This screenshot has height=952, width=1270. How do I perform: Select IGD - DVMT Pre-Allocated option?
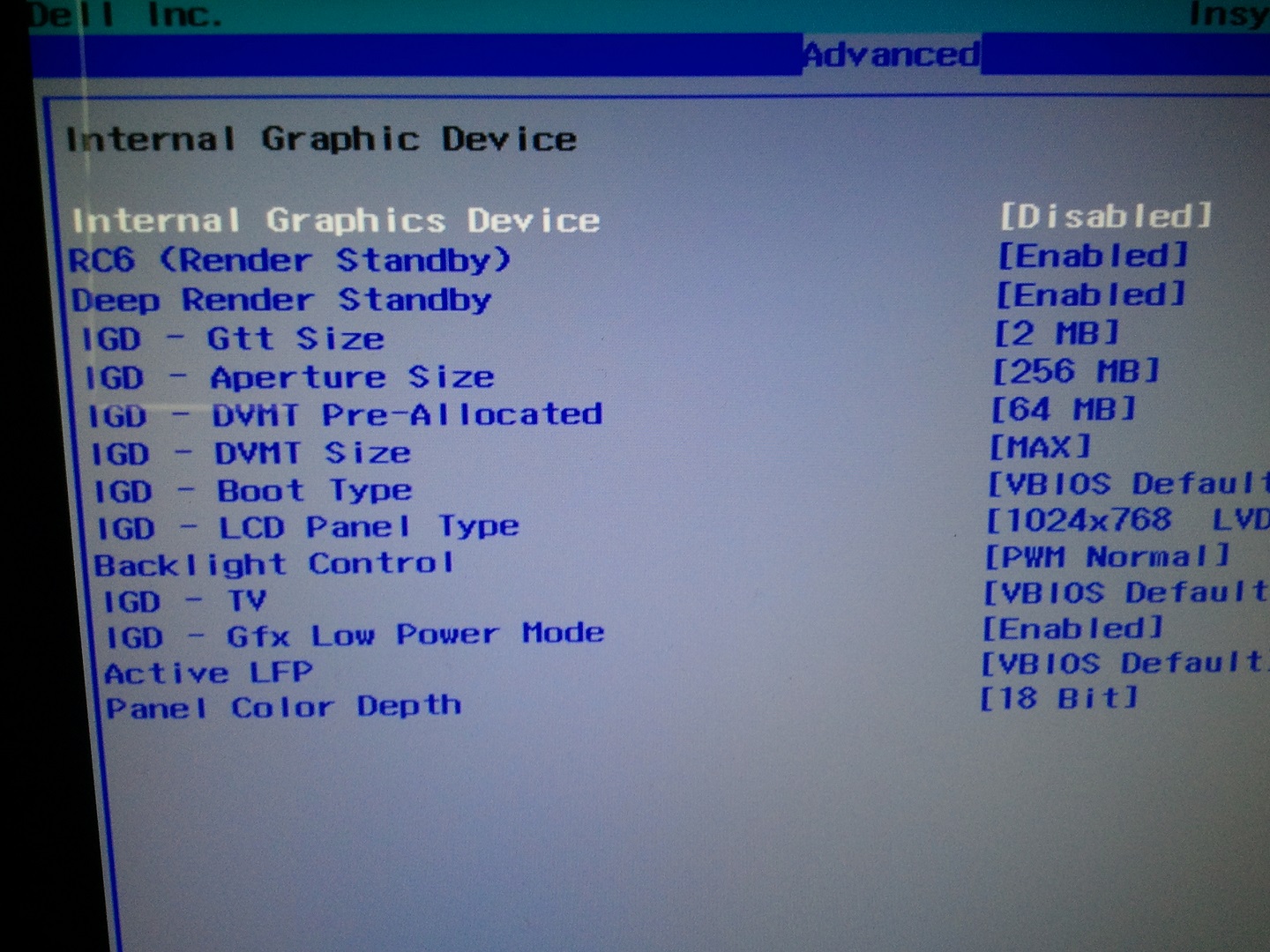click(x=345, y=414)
